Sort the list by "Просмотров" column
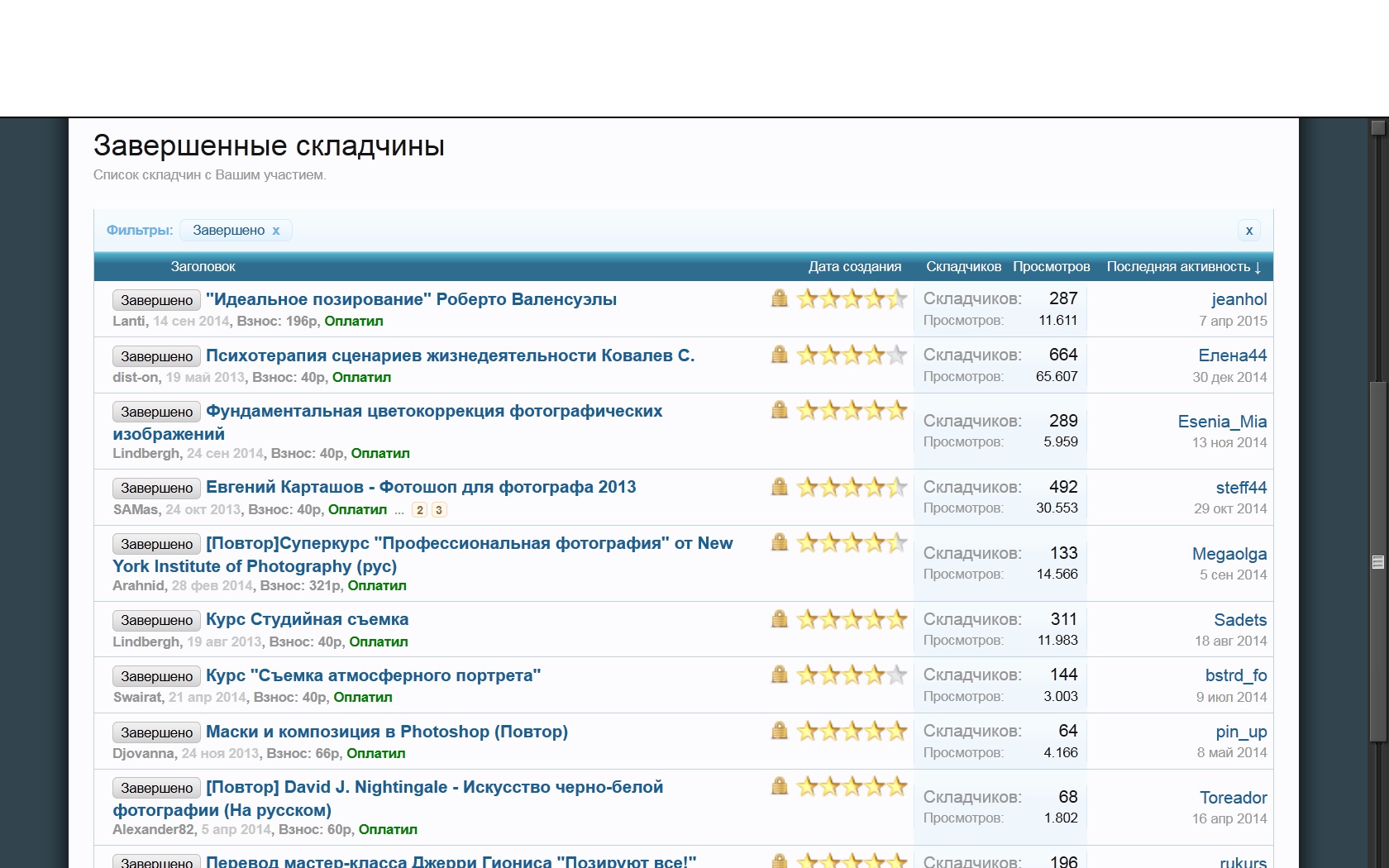The width and height of the screenshot is (1389, 868). point(1051,267)
